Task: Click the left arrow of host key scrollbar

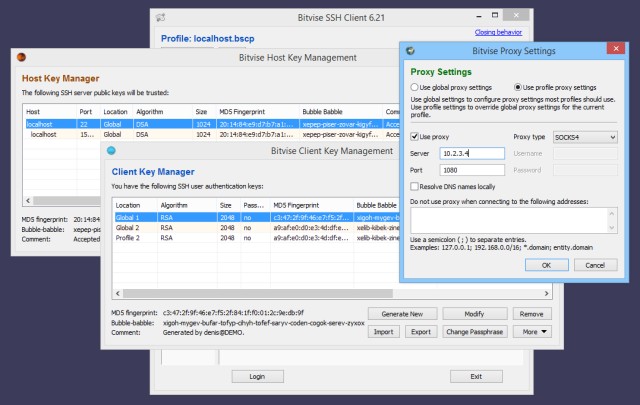Action: tap(28, 200)
